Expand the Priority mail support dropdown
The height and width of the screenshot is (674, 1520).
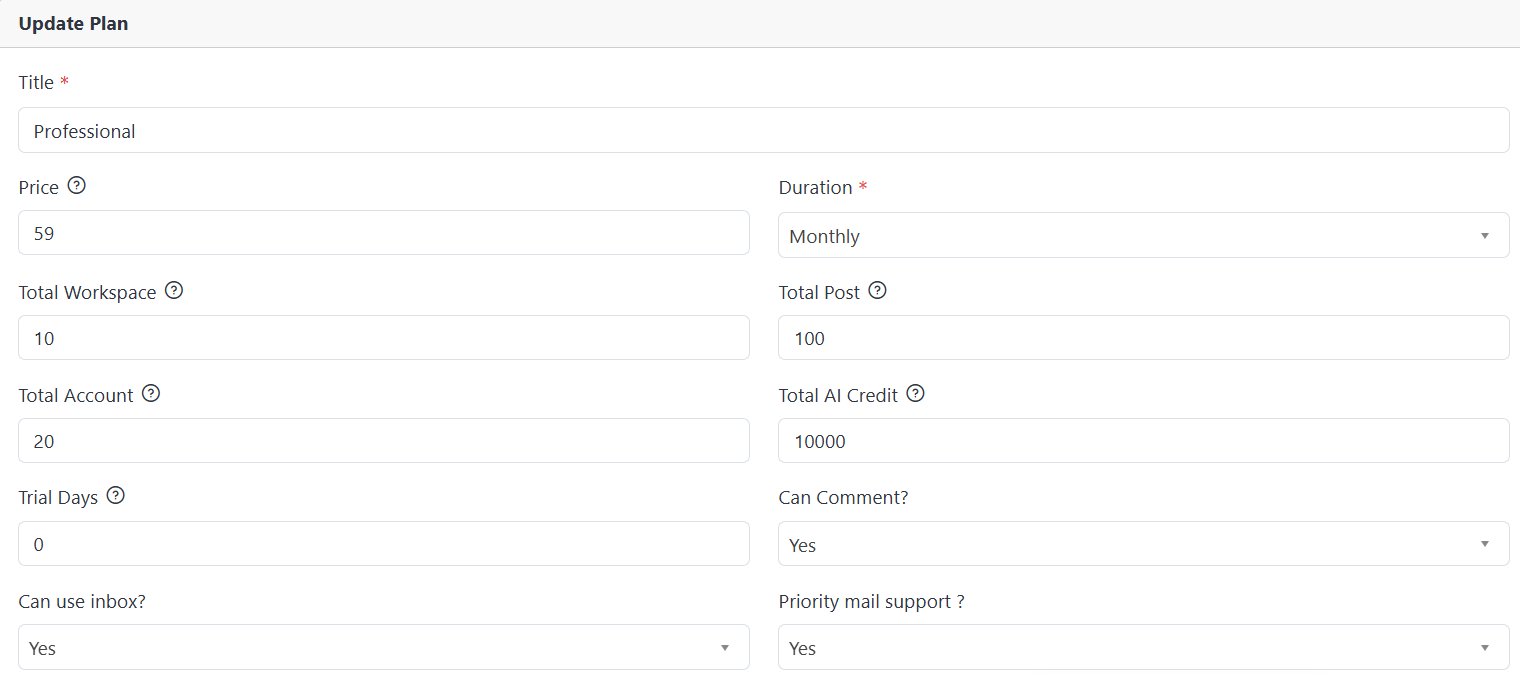[x=1144, y=647]
